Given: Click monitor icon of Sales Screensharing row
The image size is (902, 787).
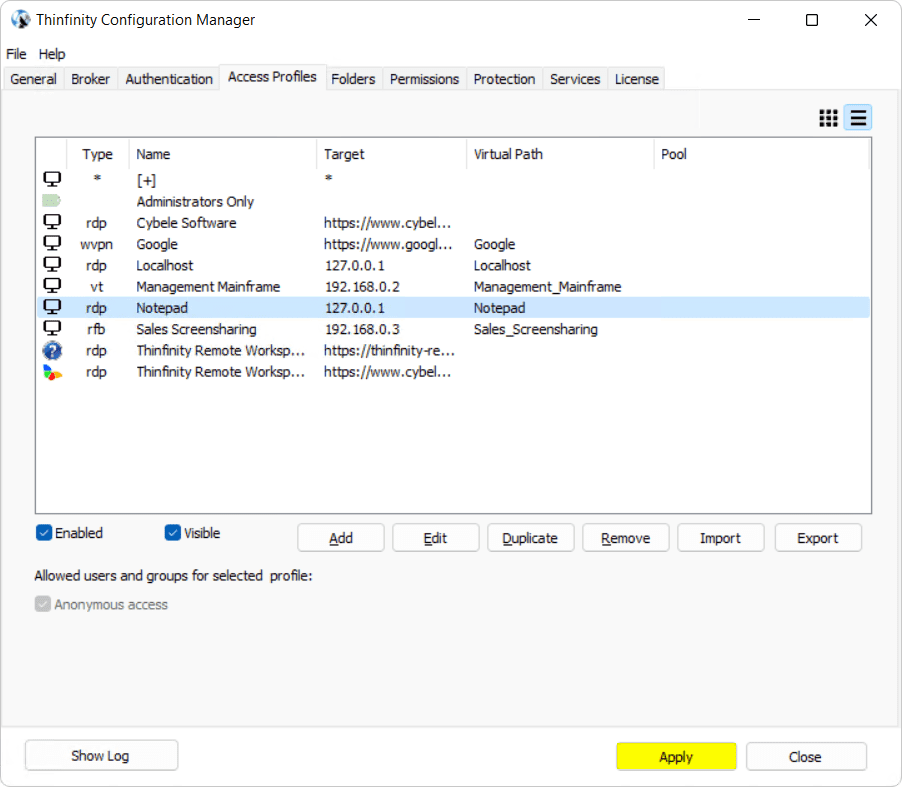Looking at the screenshot, I should pos(52,328).
